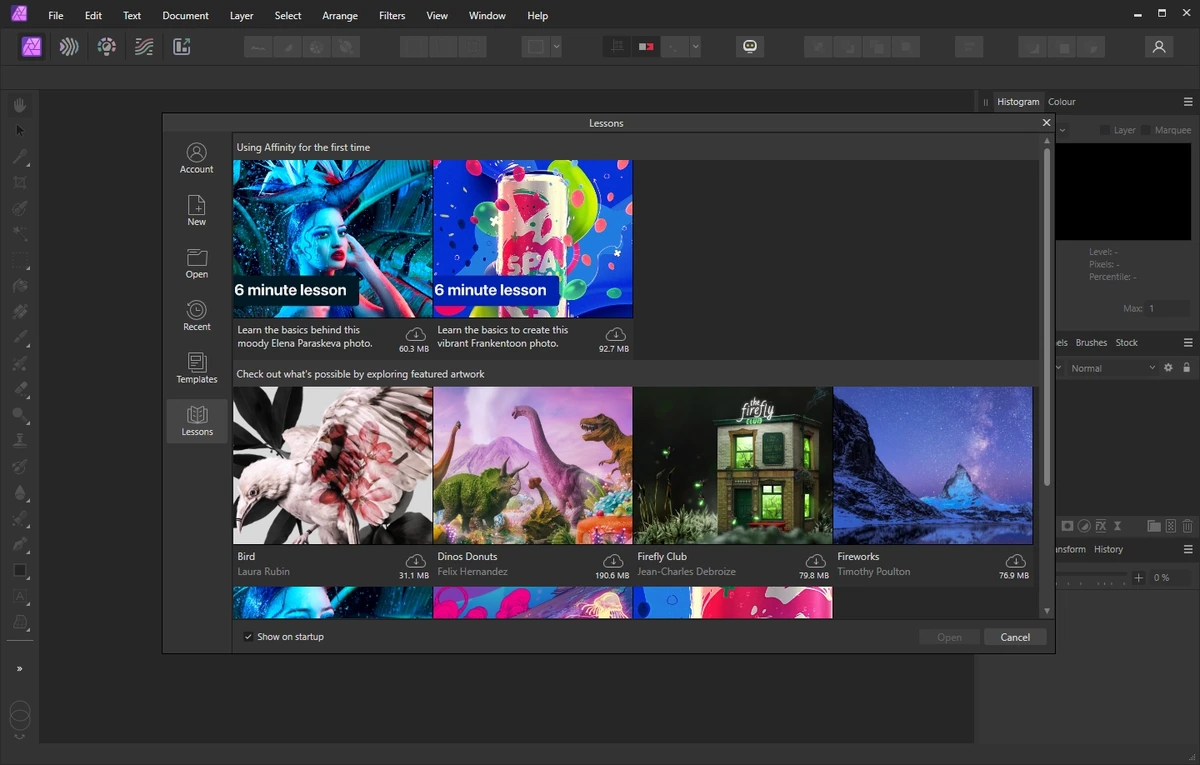
Task: Open the Assistant icon in the toolbar
Action: pos(750,46)
